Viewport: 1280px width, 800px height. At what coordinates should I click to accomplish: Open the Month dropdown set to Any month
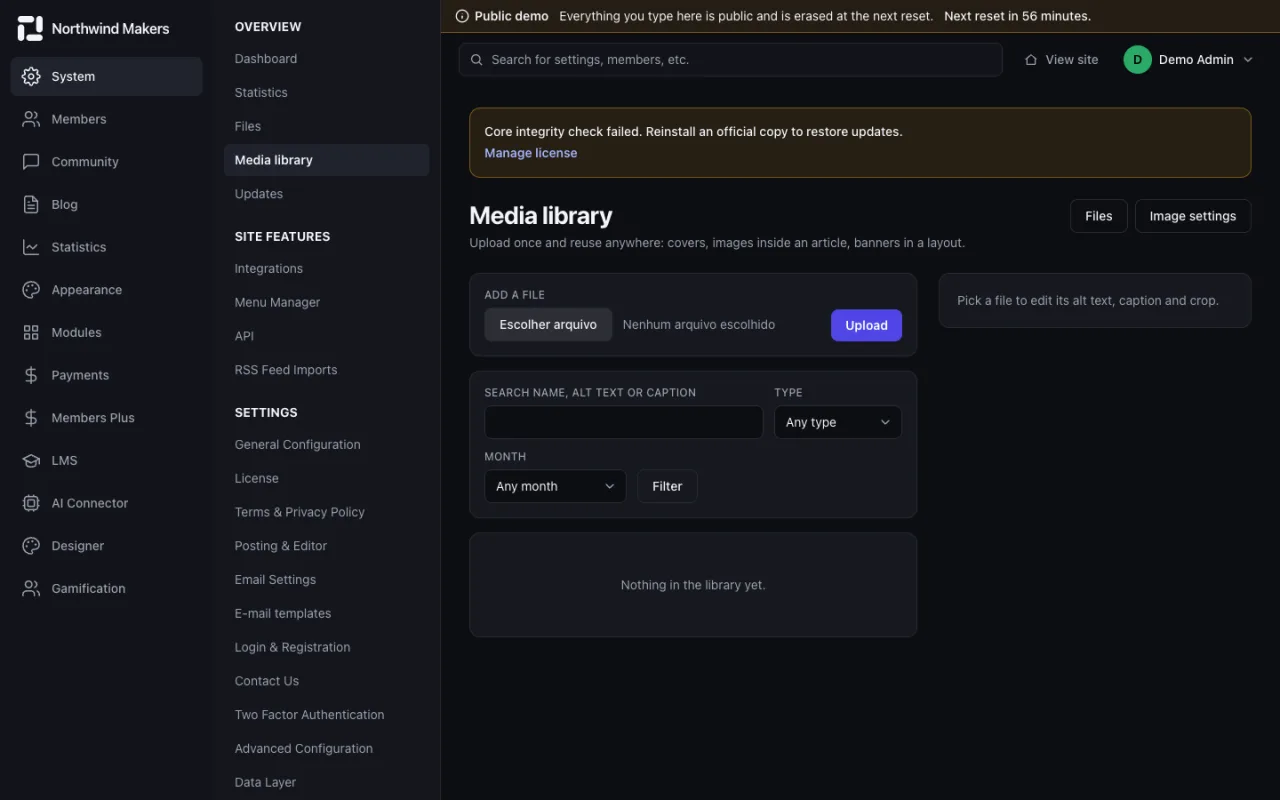(555, 486)
